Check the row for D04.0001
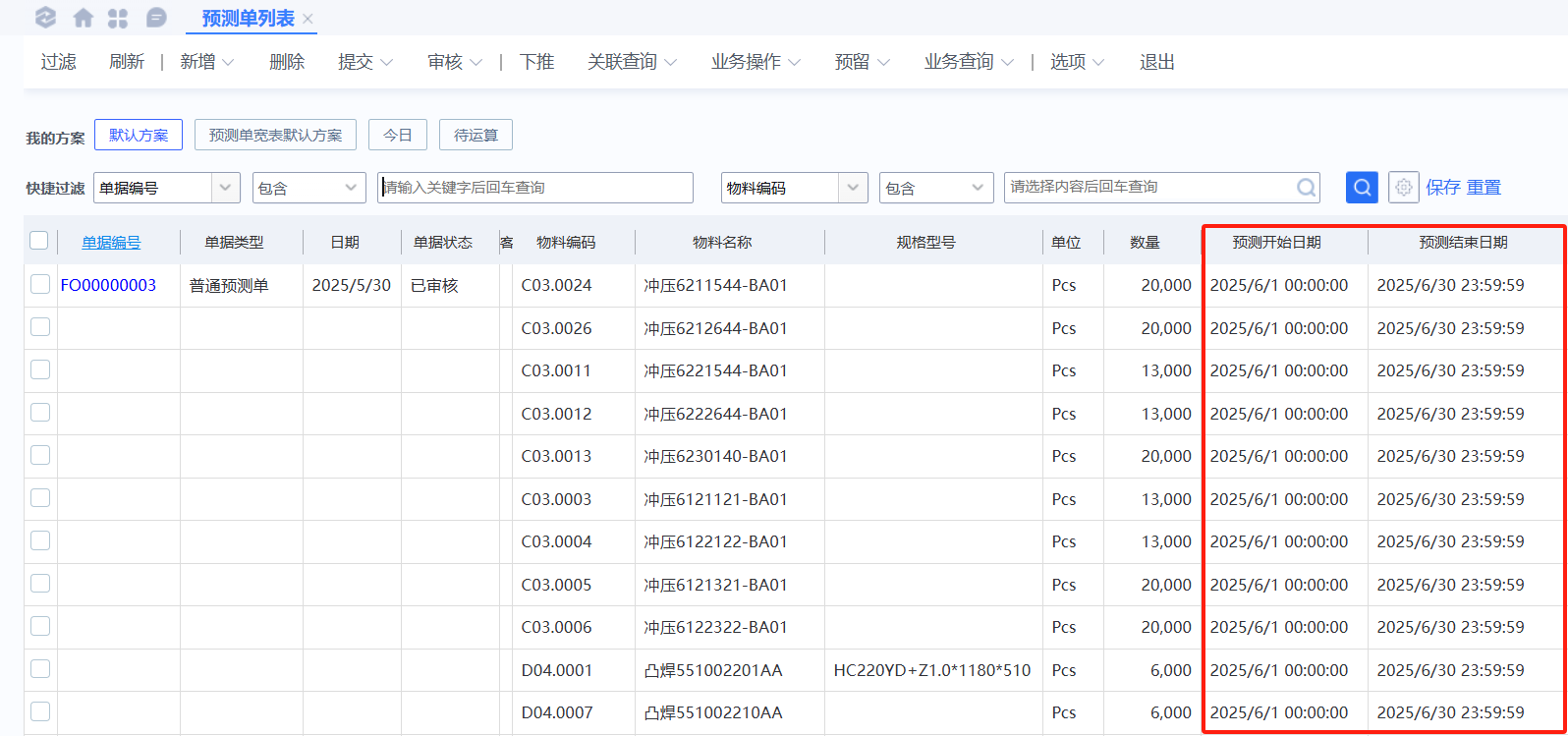The width and height of the screenshot is (1568, 736). [40, 669]
